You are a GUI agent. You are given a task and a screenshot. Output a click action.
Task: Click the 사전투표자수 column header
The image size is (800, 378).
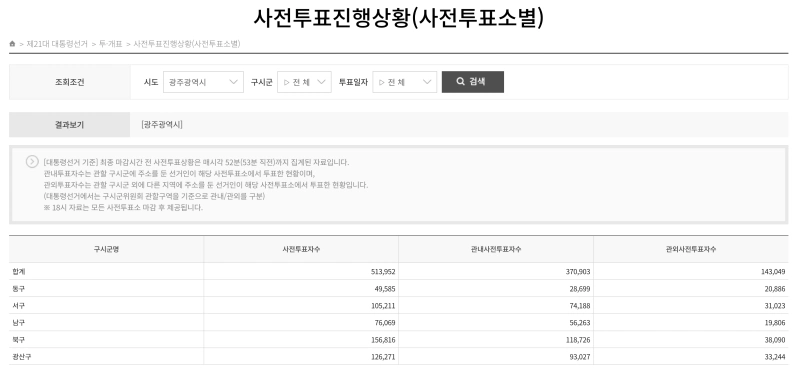301,249
